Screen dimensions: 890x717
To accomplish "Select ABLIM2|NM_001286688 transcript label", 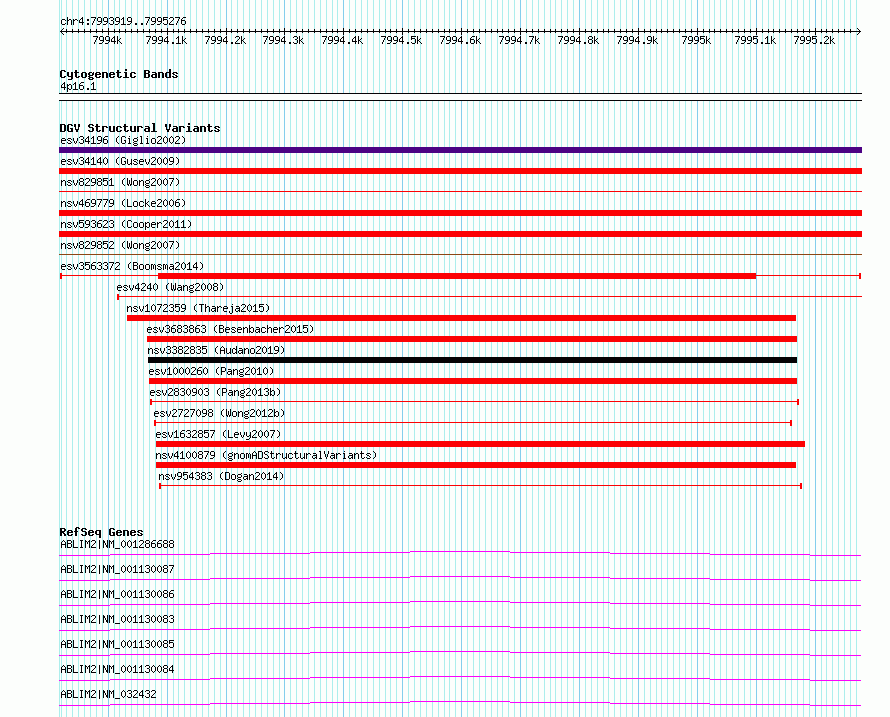I will click(117, 544).
